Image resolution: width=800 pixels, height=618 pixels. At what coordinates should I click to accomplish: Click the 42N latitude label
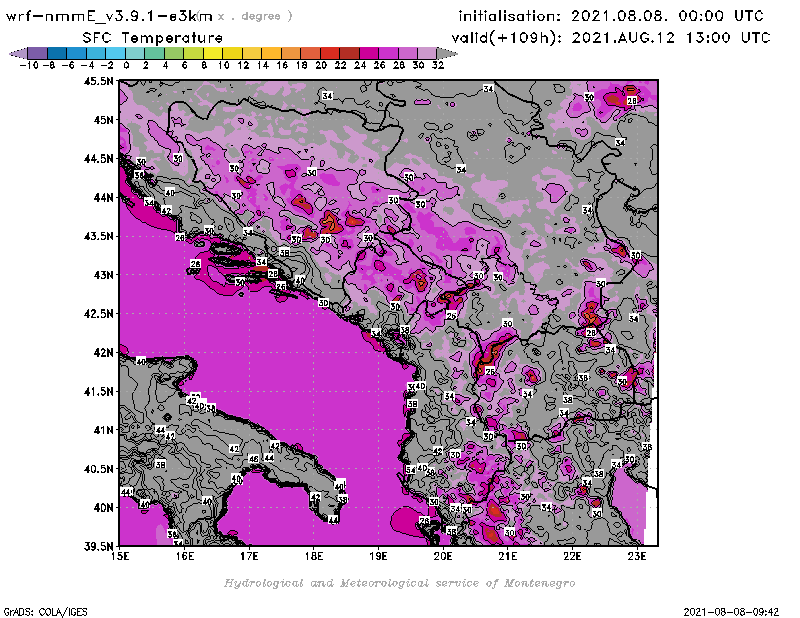click(x=103, y=353)
